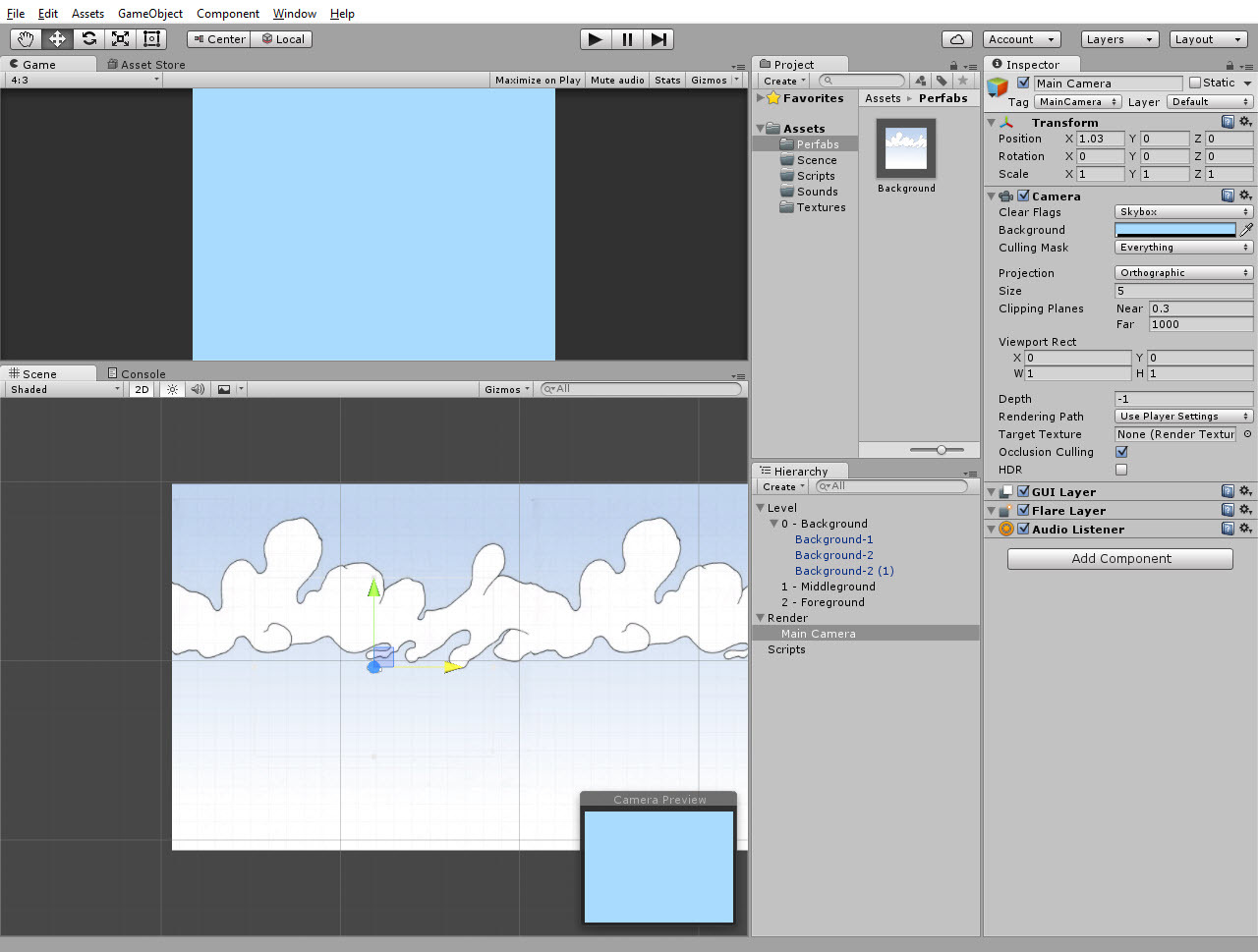Toggle scene lighting sun icon
Viewport: 1258px width, 952px height.
[x=172, y=390]
